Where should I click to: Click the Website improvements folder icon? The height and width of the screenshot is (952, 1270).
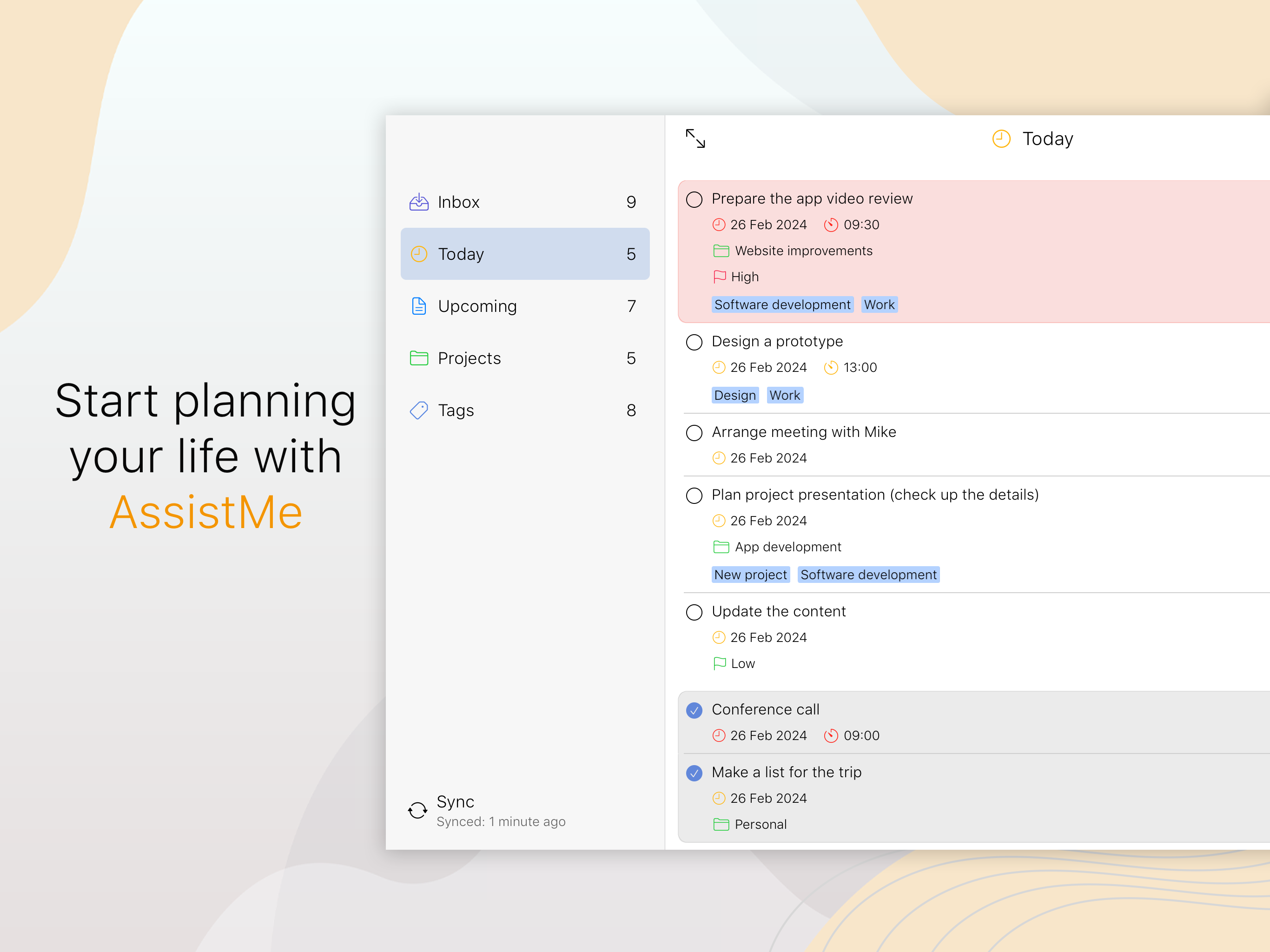[x=721, y=251]
